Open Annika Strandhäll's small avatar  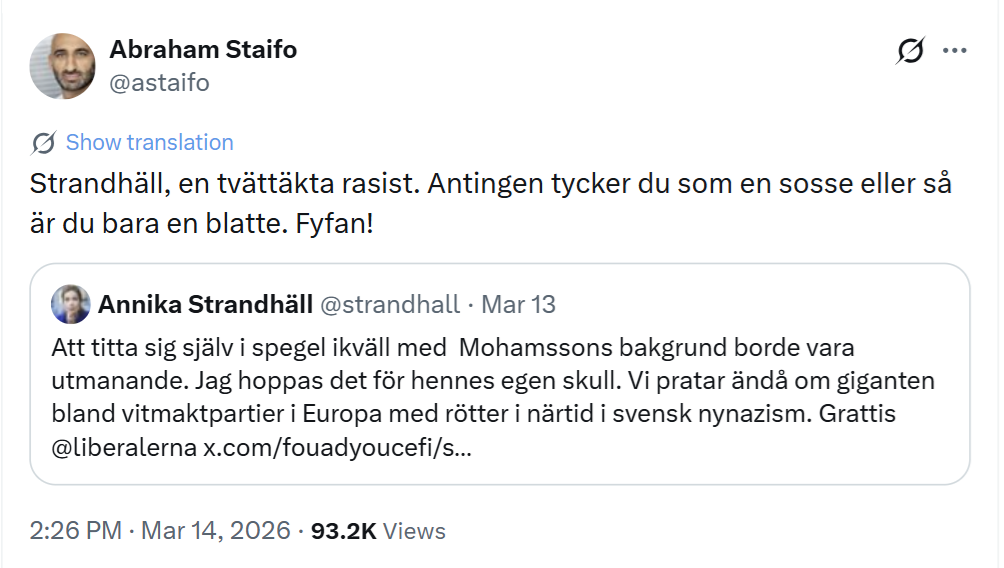70,304
